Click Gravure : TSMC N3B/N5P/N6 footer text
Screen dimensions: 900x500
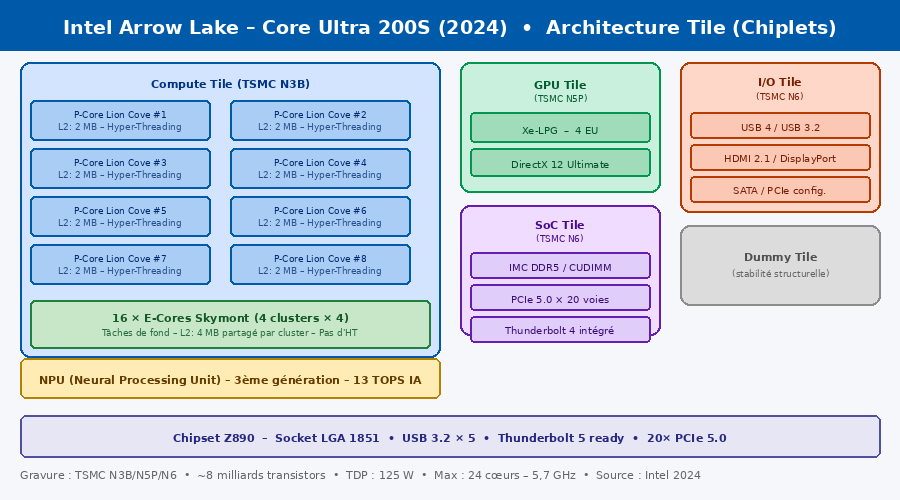98,475
